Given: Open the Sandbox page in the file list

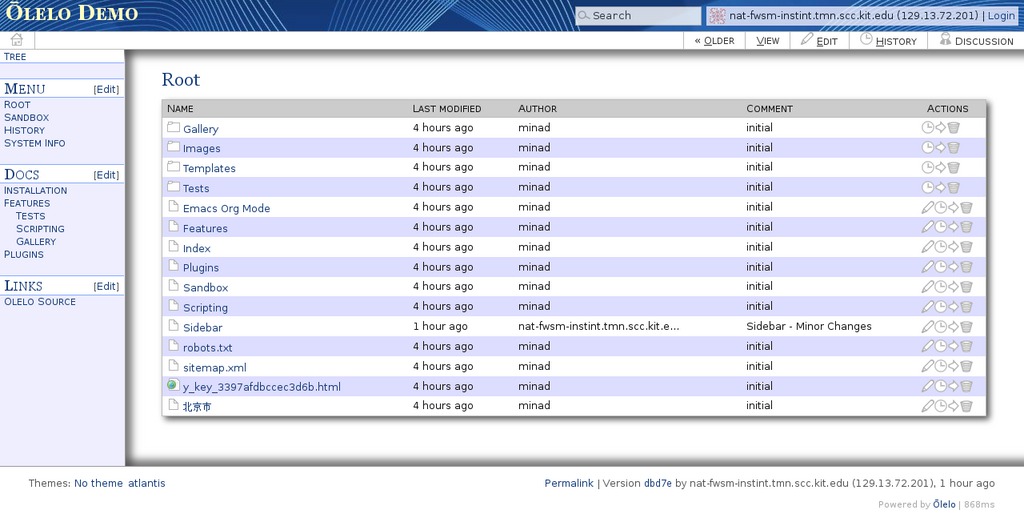Looking at the screenshot, I should (205, 288).
